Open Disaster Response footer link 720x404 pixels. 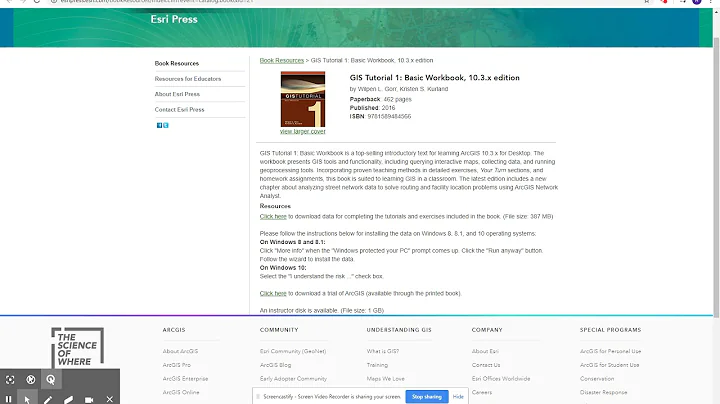click(x=603, y=393)
